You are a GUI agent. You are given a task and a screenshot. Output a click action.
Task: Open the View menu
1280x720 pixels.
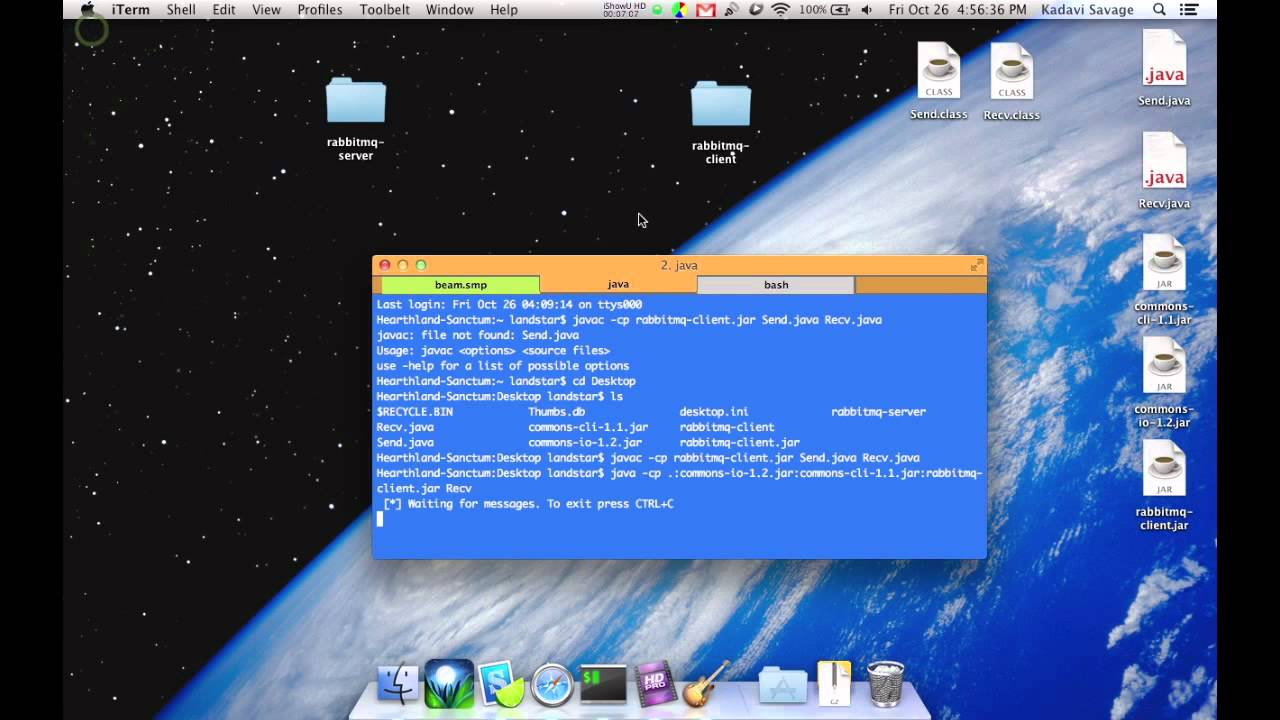(267, 10)
